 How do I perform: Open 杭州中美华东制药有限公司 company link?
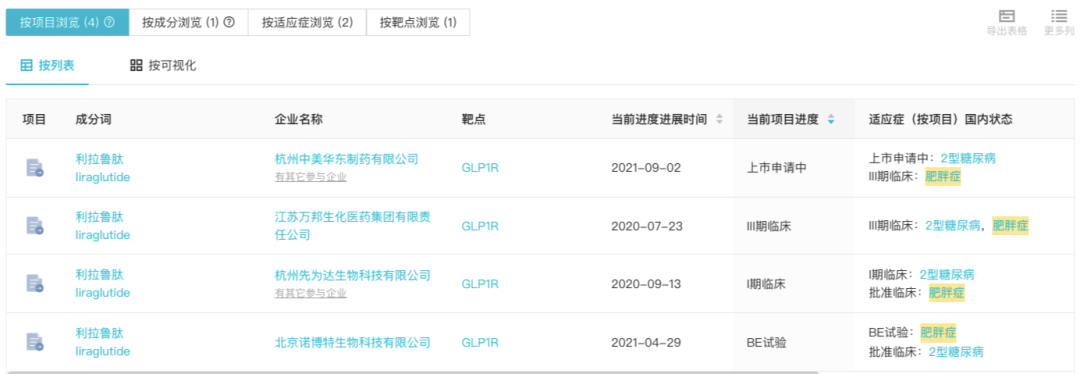click(346, 159)
